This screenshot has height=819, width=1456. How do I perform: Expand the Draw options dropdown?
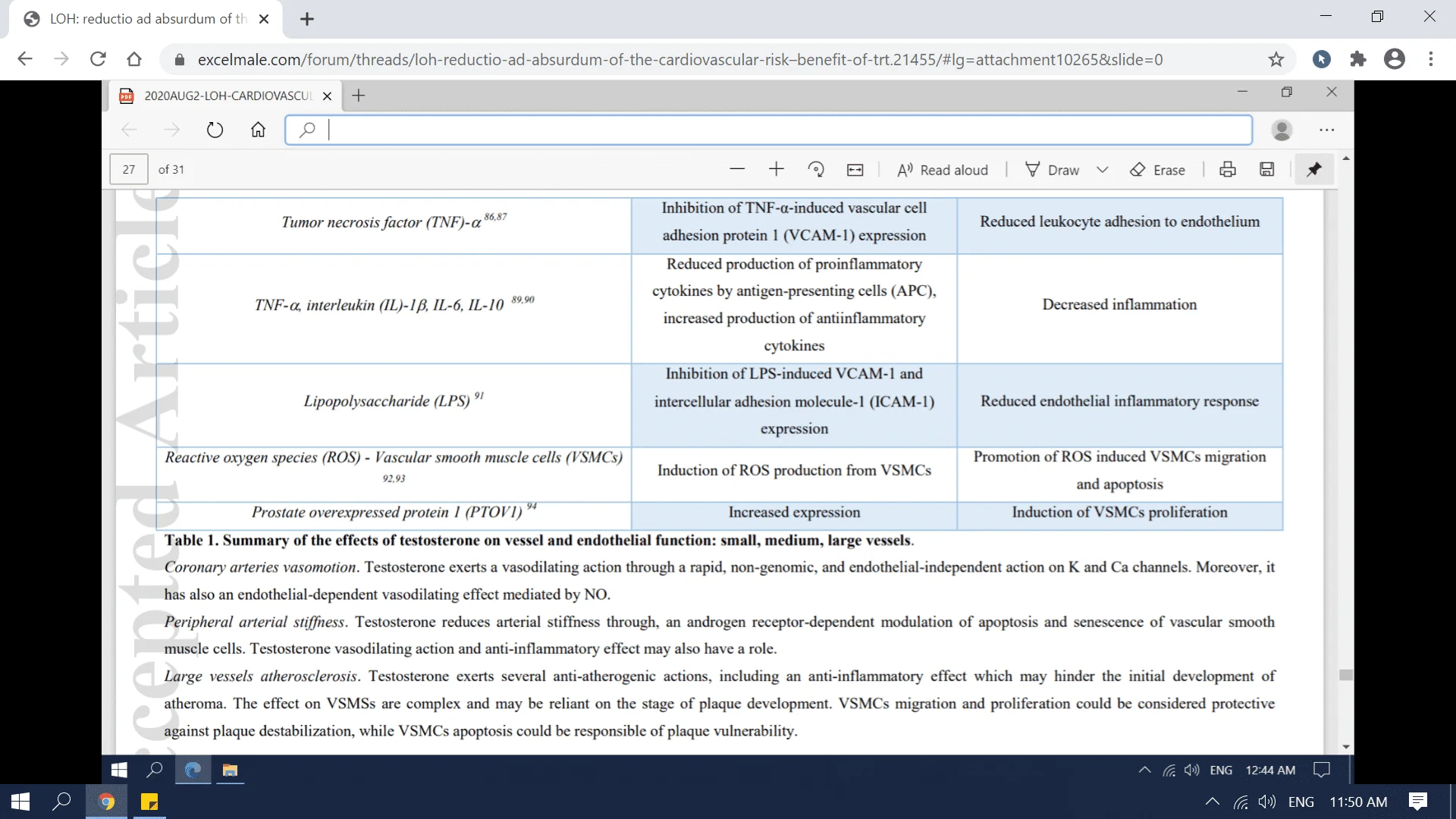coord(1103,170)
